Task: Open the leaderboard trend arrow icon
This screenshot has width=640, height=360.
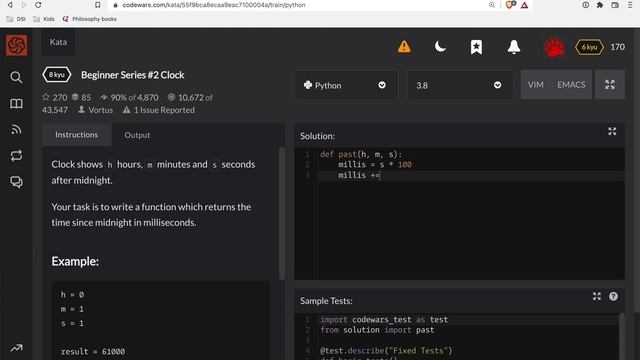Action: [x=16, y=348]
